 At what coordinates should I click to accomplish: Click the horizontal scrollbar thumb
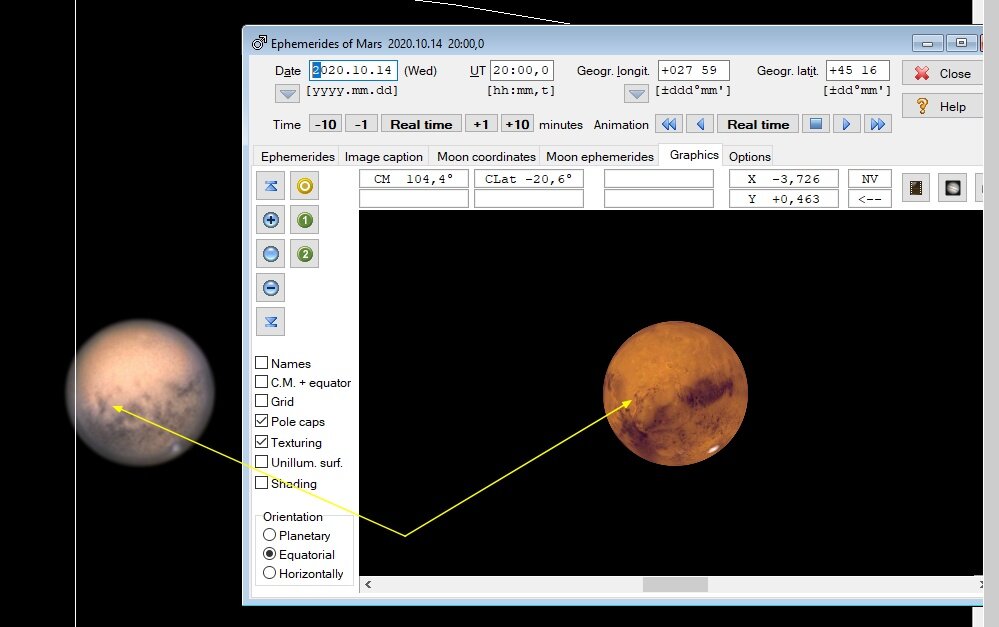[x=675, y=584]
